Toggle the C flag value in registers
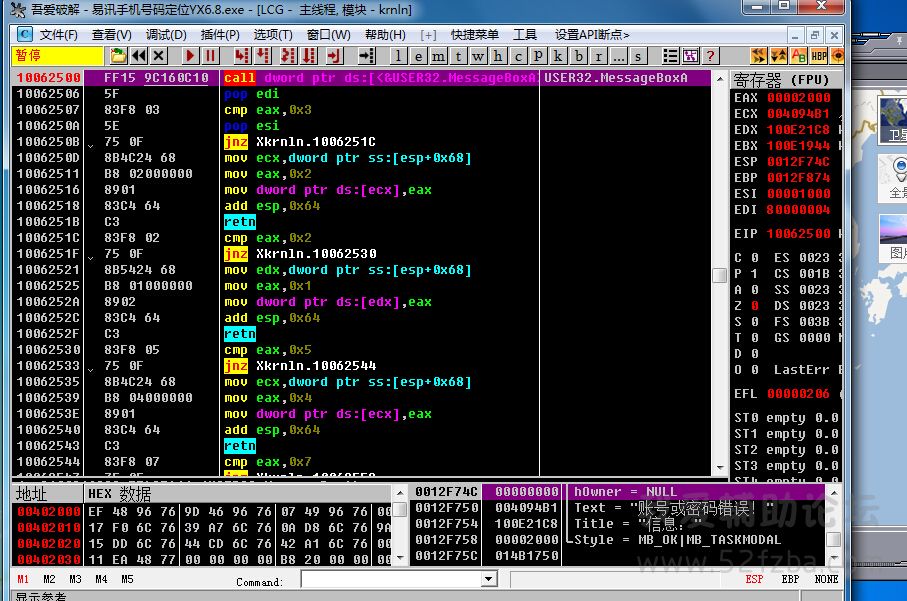This screenshot has height=601, width=907. [754, 258]
